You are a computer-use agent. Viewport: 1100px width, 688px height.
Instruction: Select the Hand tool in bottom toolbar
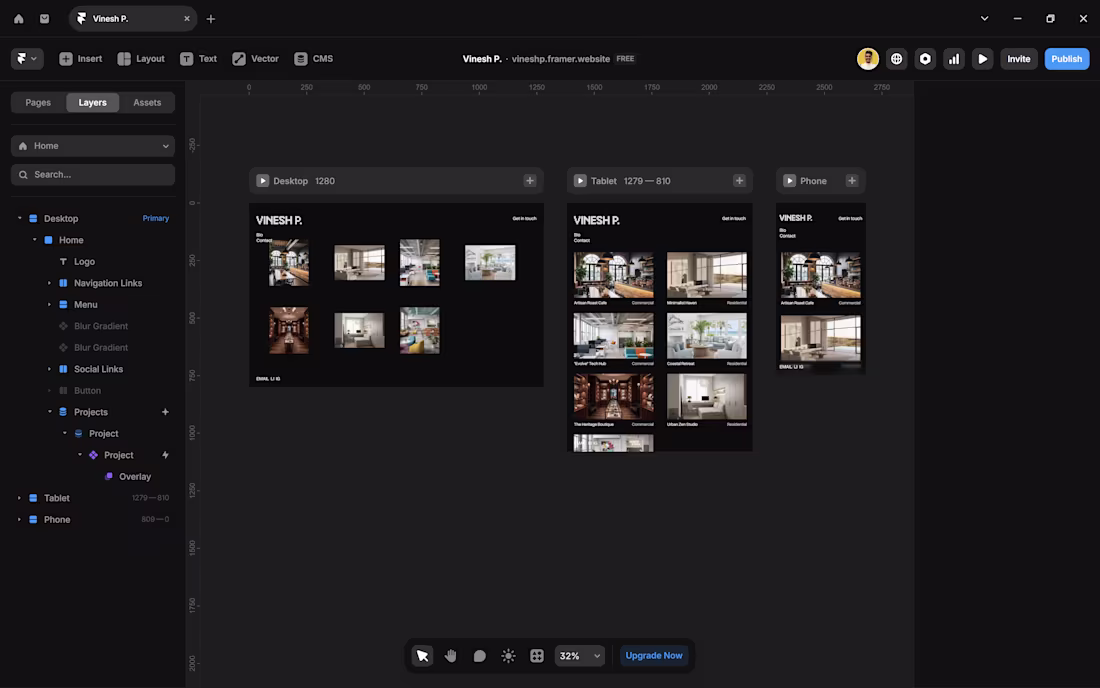[450, 655]
